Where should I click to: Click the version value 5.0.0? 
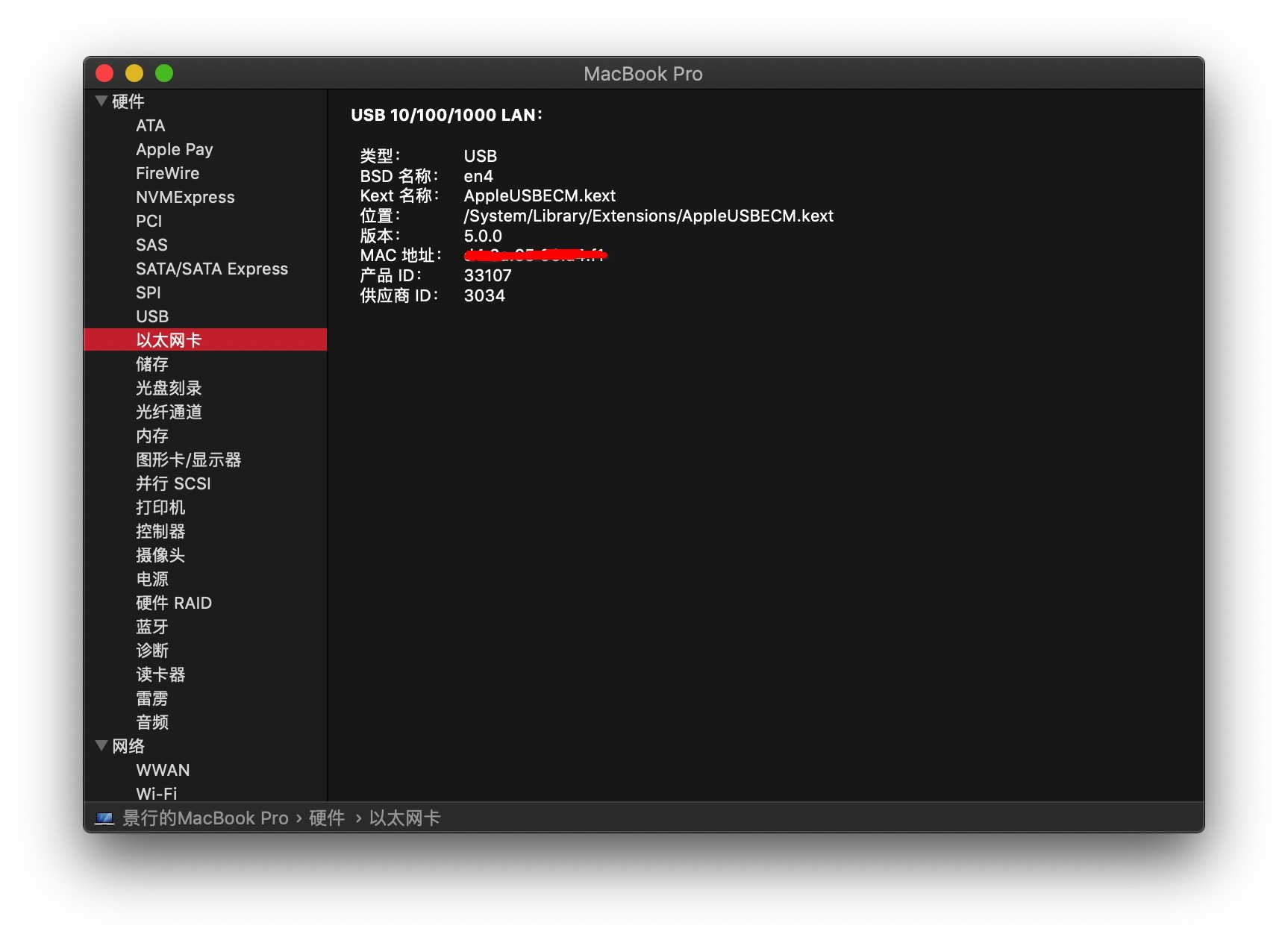pyautogui.click(x=483, y=236)
